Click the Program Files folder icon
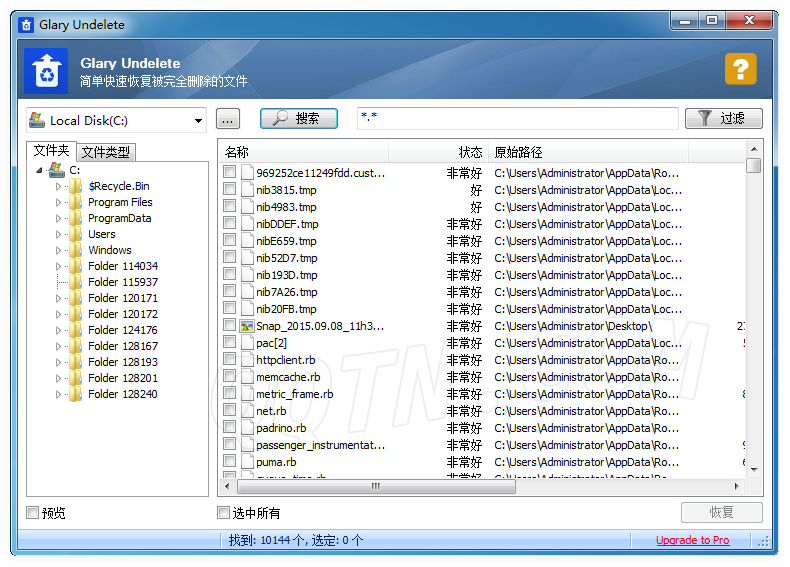790x567 pixels. click(76, 202)
